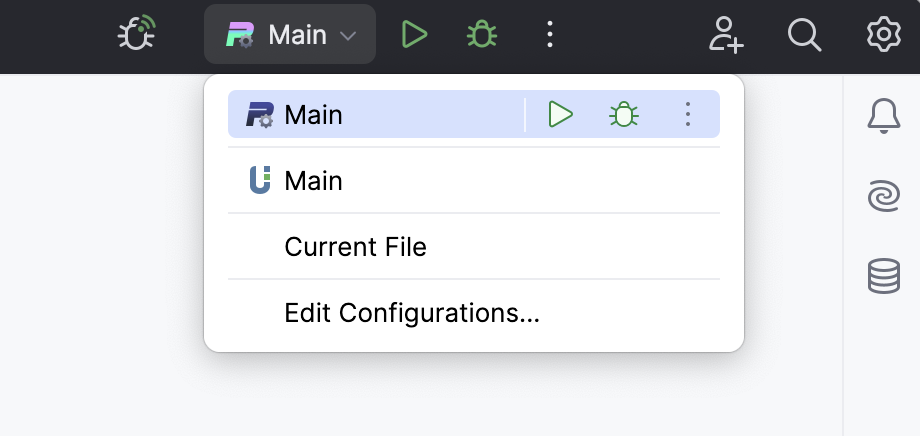920x436 pixels.
Task: Open the Main run configuration dropdown
Action: tap(290, 35)
